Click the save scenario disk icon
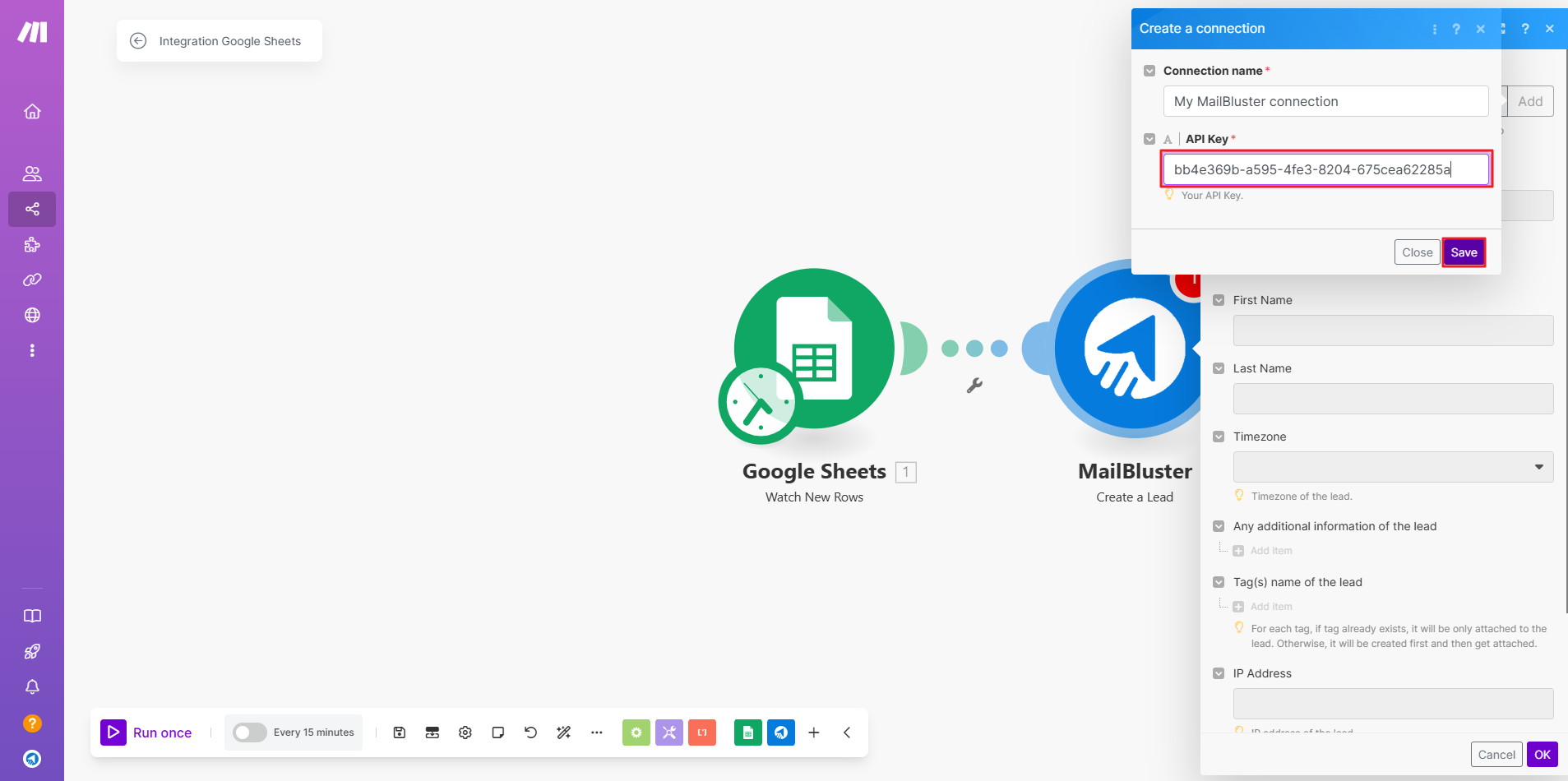This screenshot has width=1568, height=781. point(400,732)
